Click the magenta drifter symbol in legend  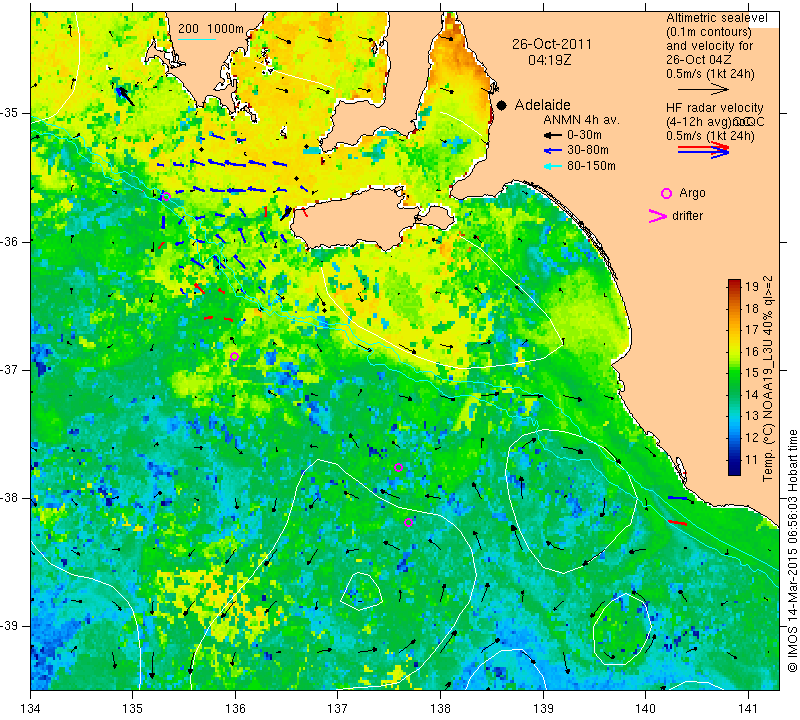click(x=657, y=216)
